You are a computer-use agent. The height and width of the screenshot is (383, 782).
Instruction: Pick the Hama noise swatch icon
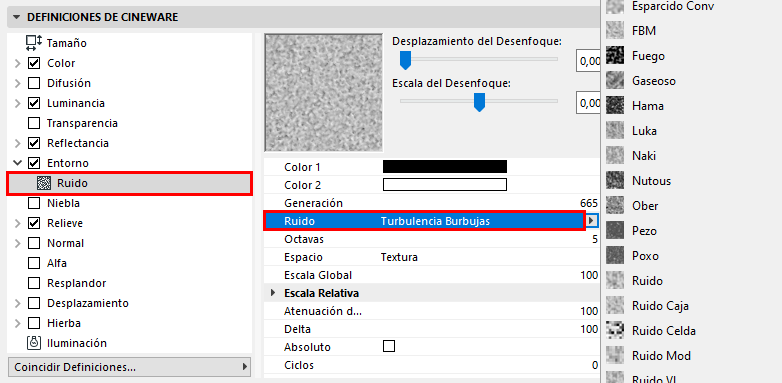point(615,105)
